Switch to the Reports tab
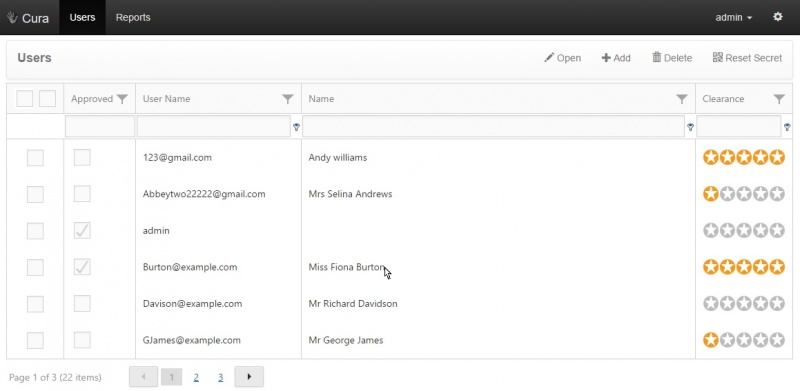The height and width of the screenshot is (391, 800). [x=133, y=17]
